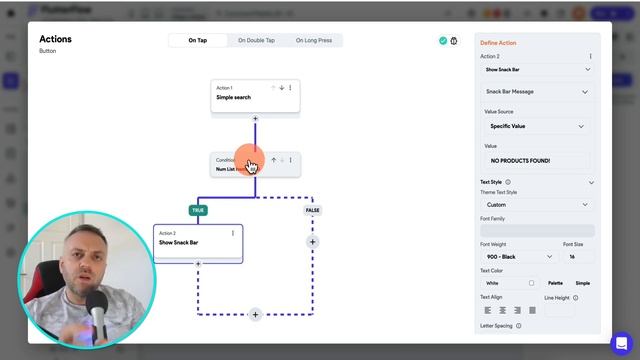Edit the Font Size field showing 16
This screenshot has width=640, height=360.
pos(578,257)
